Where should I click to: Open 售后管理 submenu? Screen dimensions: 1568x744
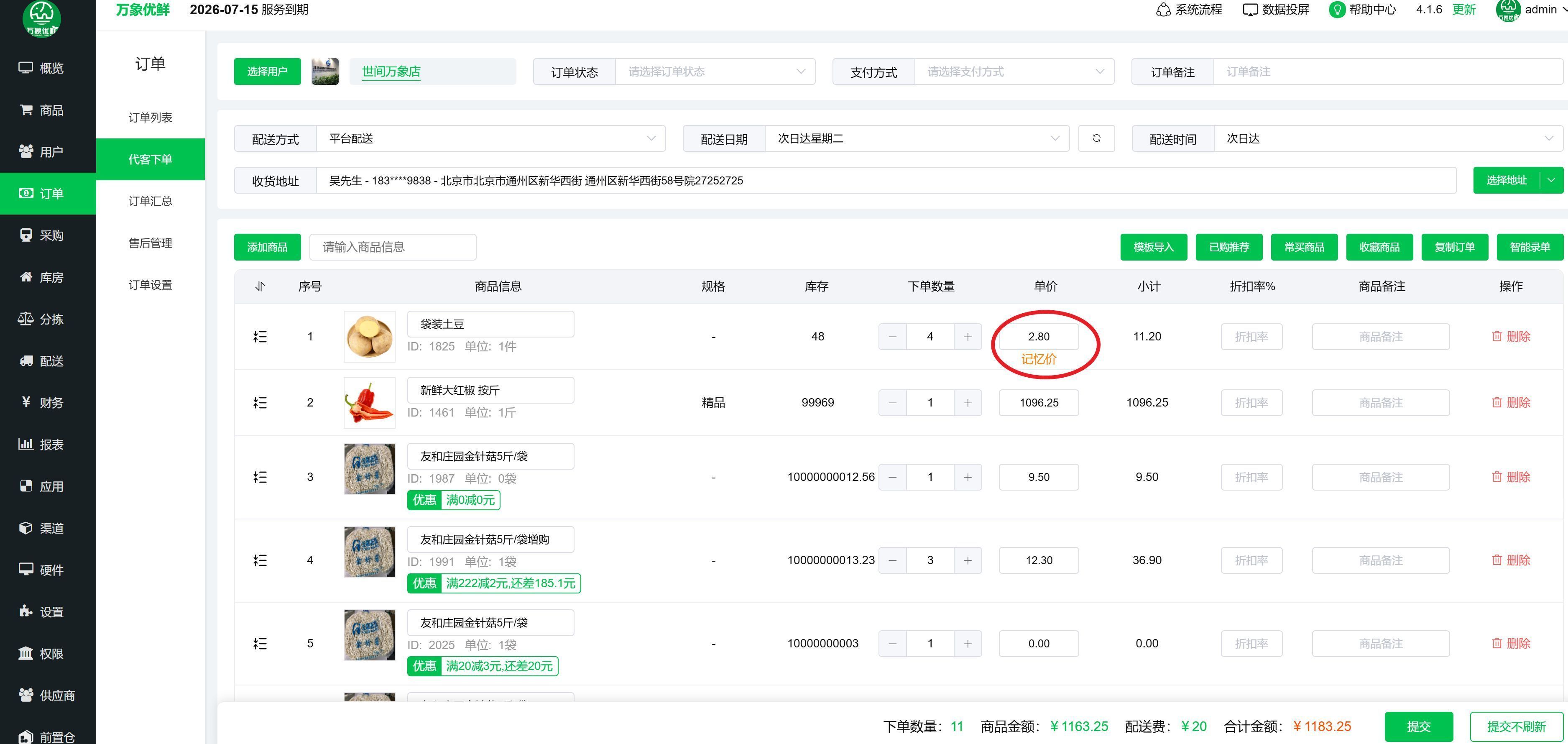pyautogui.click(x=151, y=243)
